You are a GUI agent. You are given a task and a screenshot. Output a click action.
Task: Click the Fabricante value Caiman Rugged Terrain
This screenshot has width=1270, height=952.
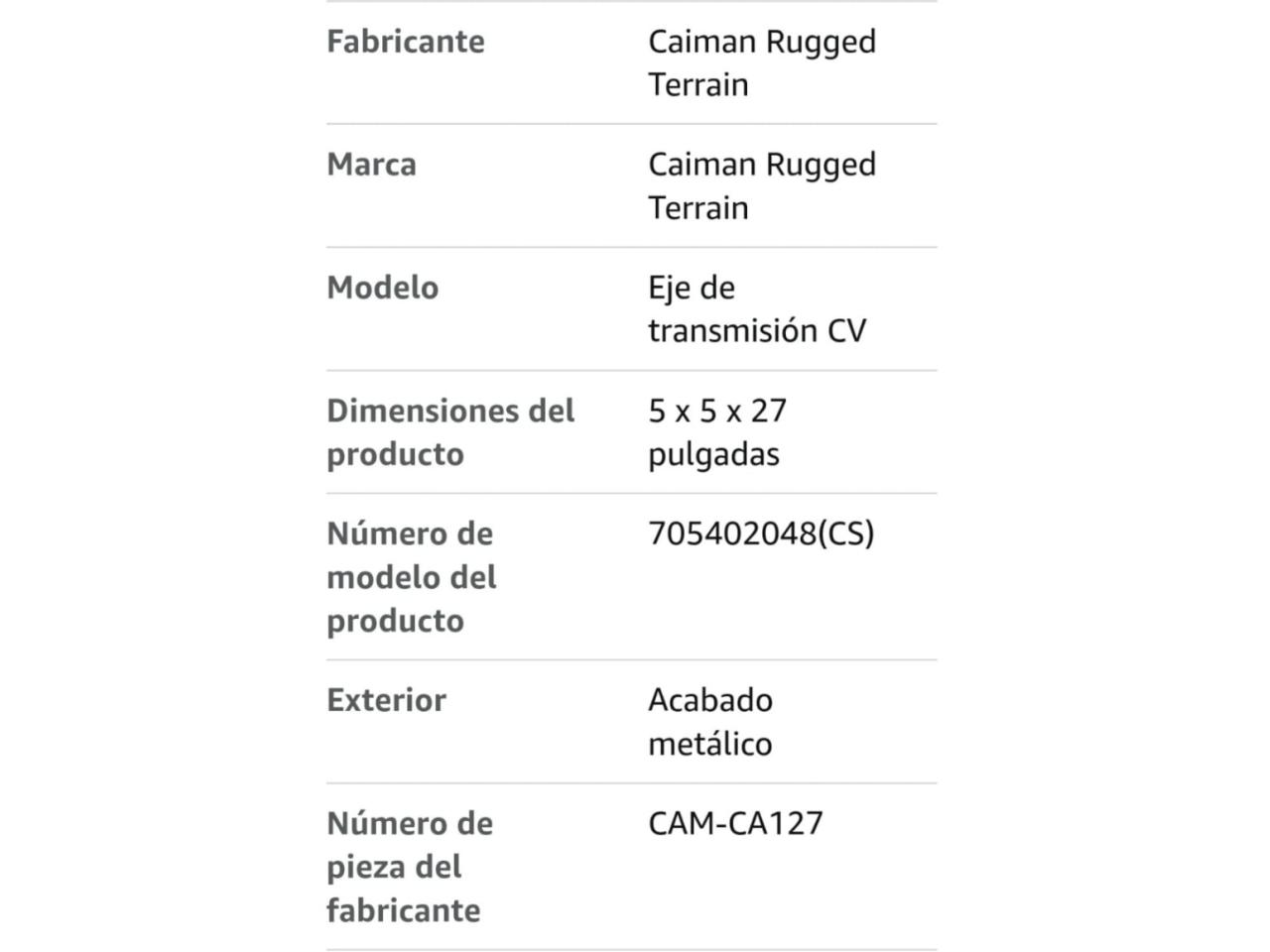coord(762,62)
